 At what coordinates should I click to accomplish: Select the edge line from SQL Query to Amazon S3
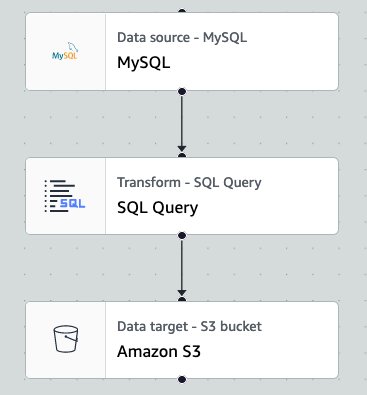point(182,264)
